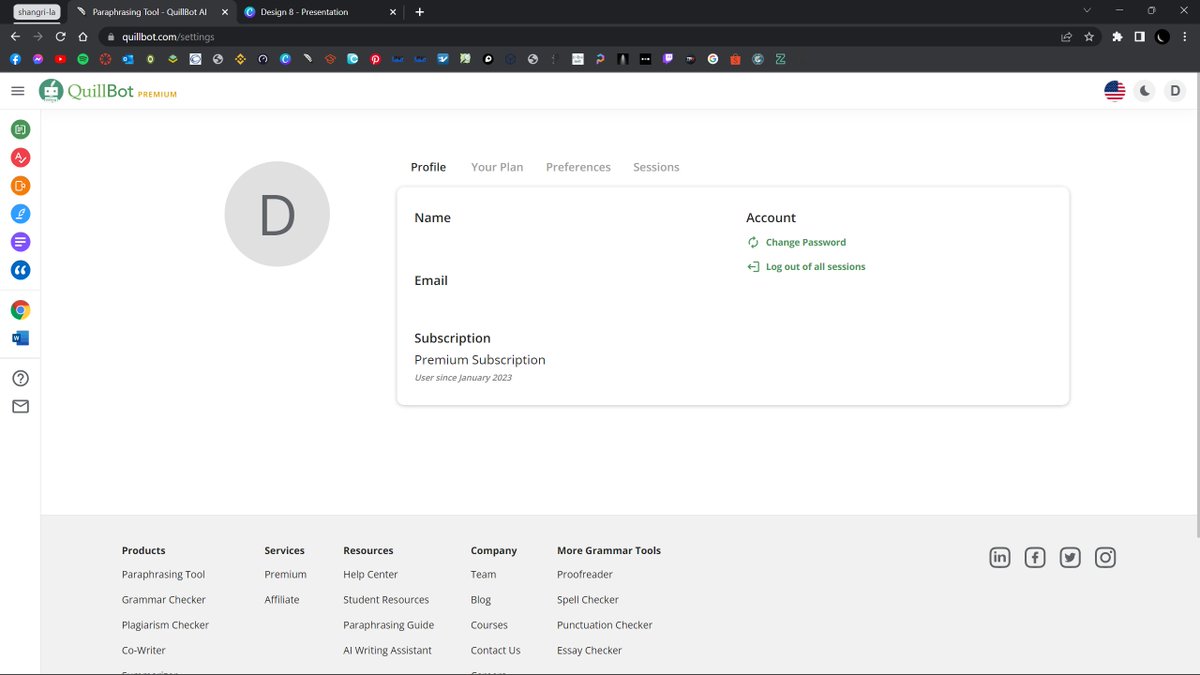Open the Chrome three-dot menu

tap(1184, 36)
